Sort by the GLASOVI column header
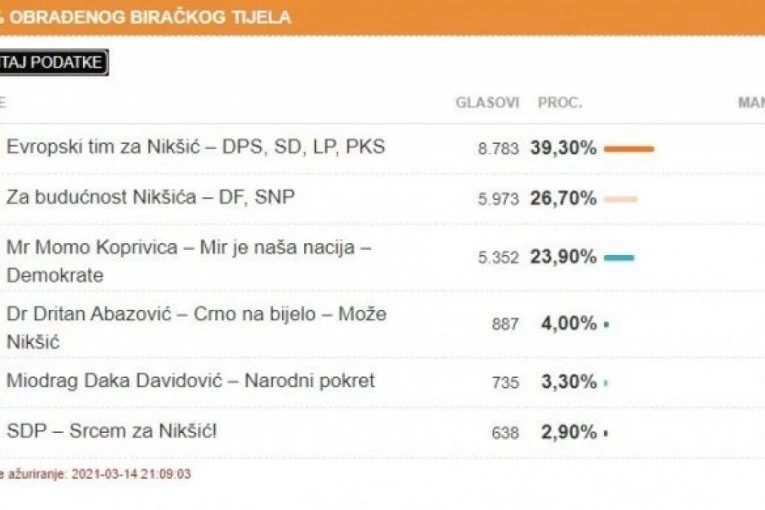Image resolution: width=765 pixels, height=510 pixels. [487, 103]
